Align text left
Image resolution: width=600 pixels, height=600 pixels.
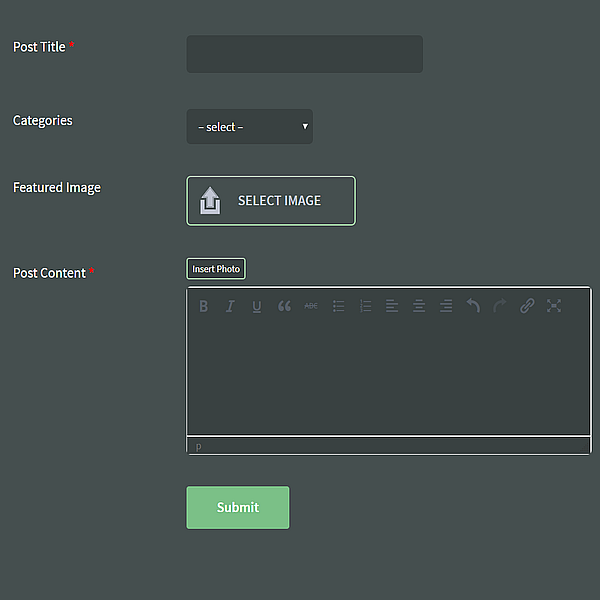tap(392, 306)
